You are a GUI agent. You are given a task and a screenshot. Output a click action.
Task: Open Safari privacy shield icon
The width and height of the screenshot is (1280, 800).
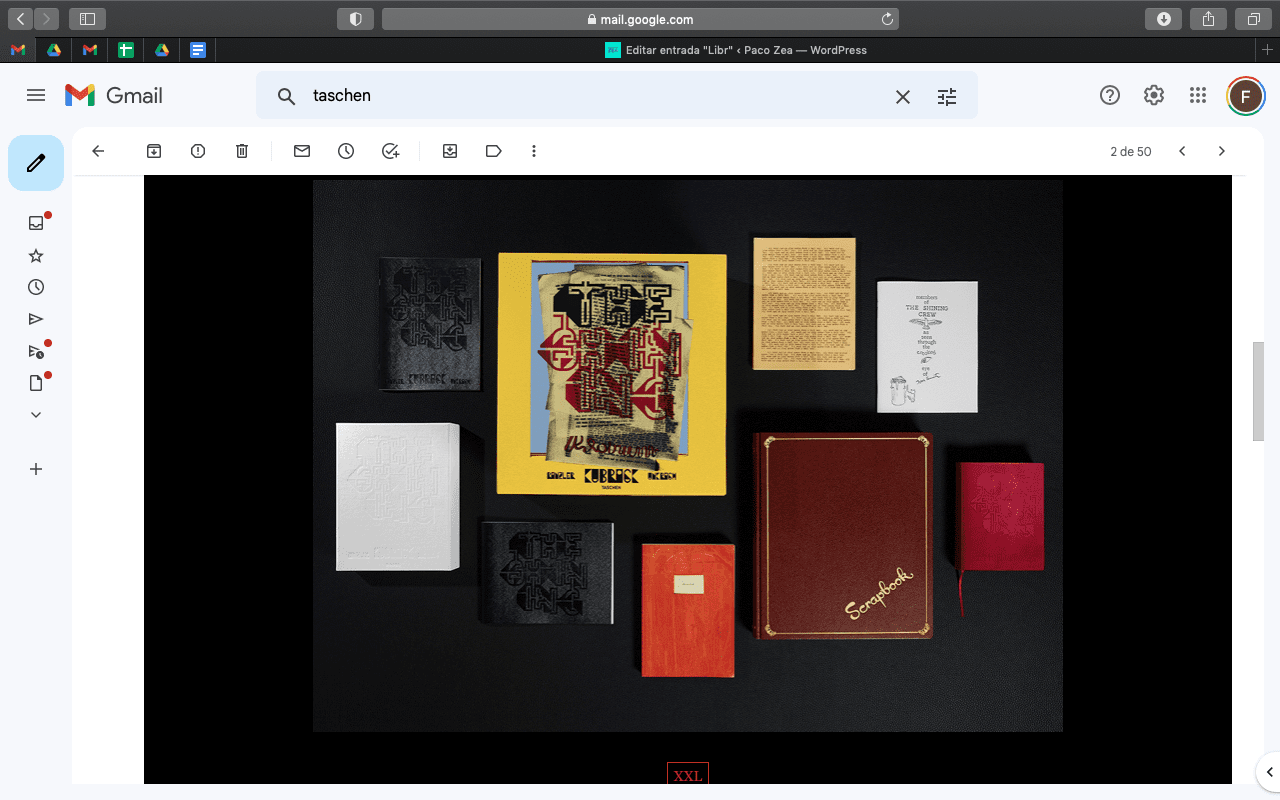point(355,19)
